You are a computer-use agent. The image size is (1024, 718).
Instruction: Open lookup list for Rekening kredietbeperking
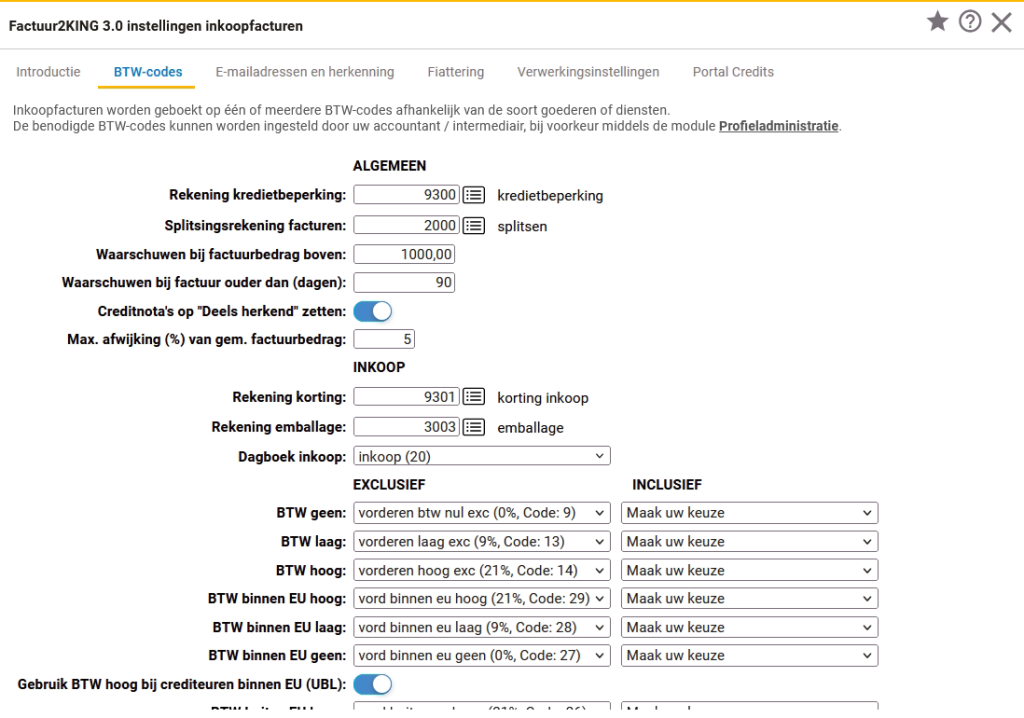coord(473,196)
